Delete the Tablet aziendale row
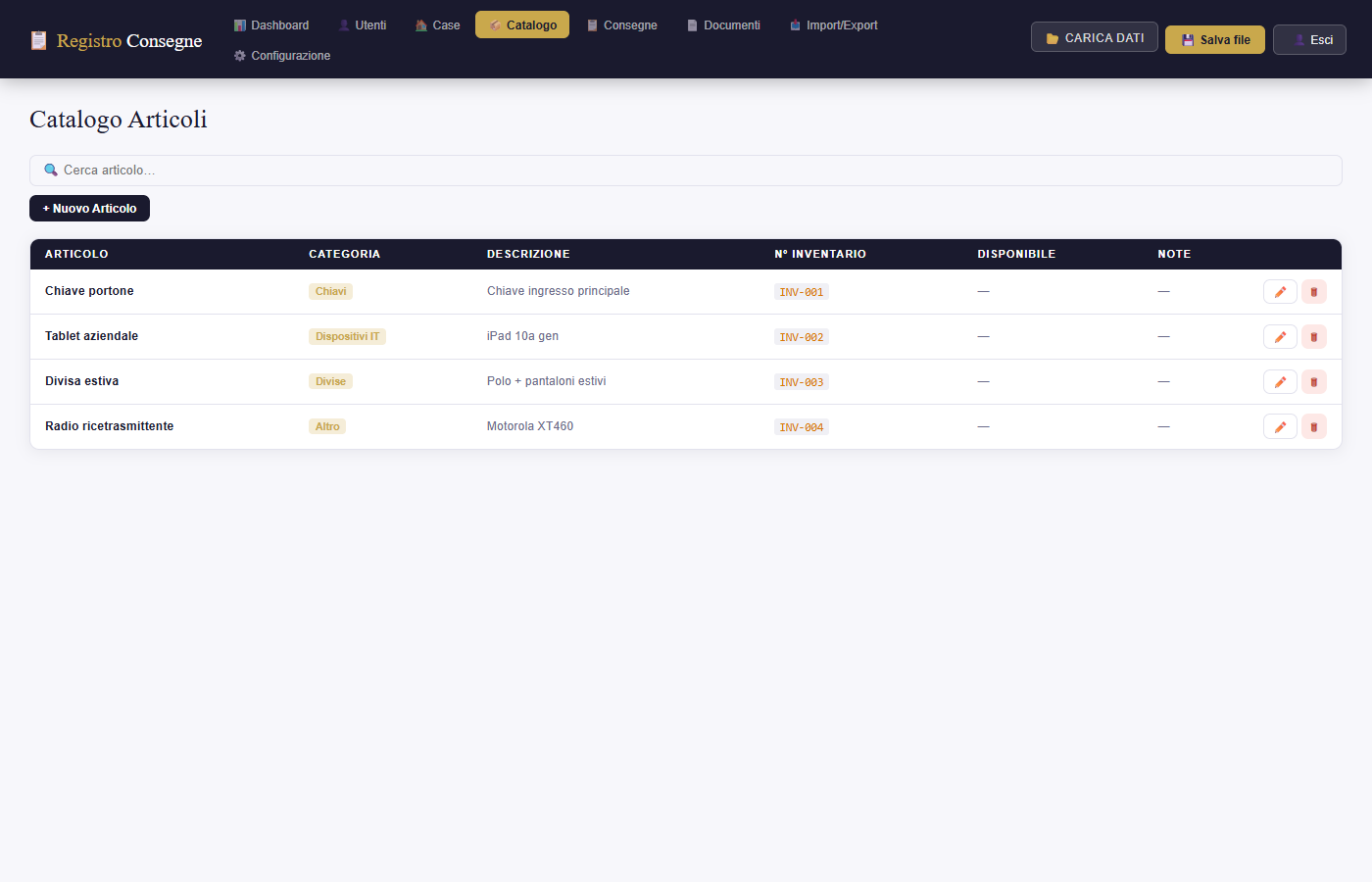The height and width of the screenshot is (882, 1372). (x=1314, y=337)
